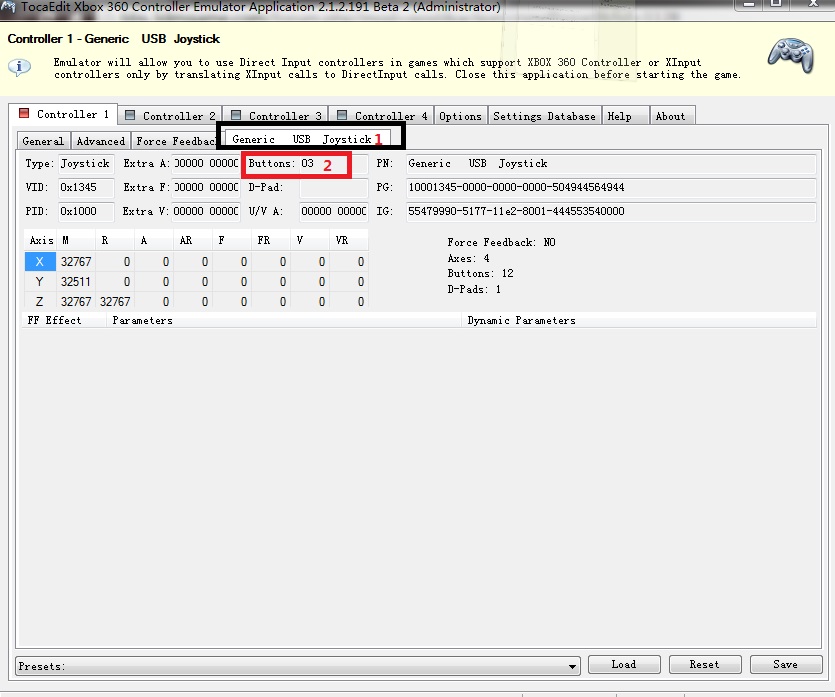The height and width of the screenshot is (697, 835).
Task: Click the Reset button
Action: click(705, 665)
